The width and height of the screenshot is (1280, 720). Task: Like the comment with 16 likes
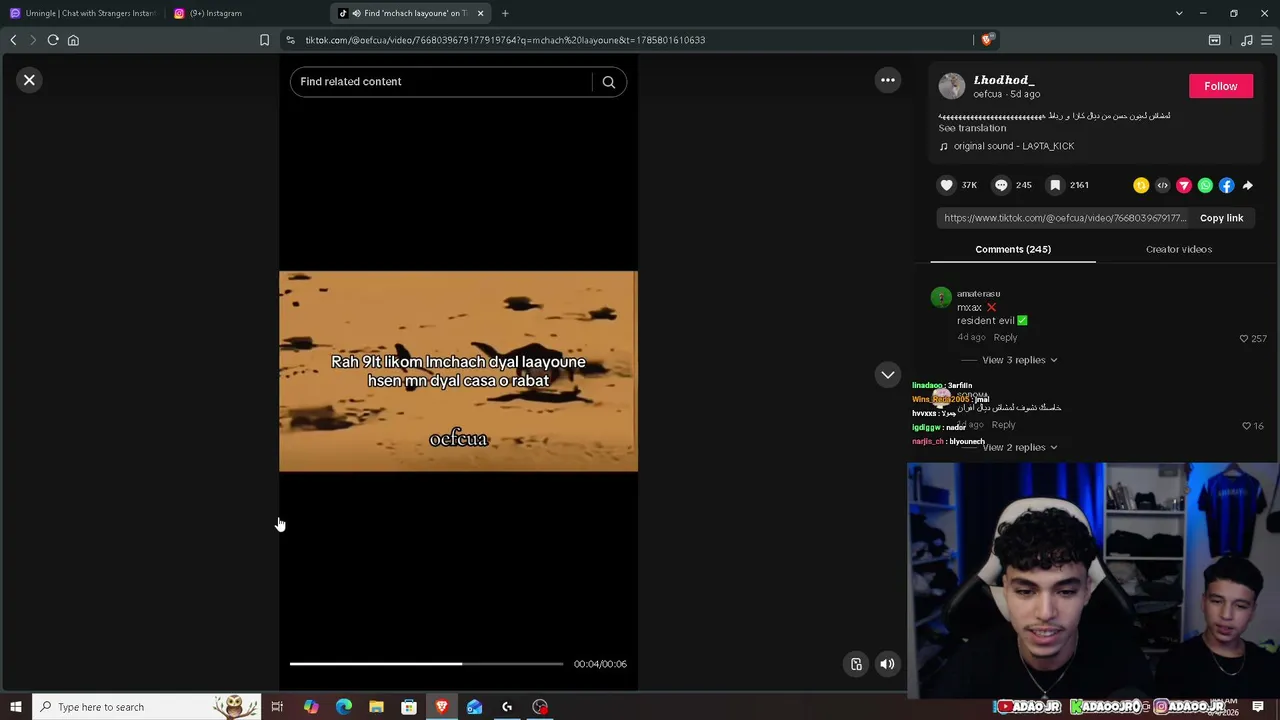click(x=1246, y=425)
